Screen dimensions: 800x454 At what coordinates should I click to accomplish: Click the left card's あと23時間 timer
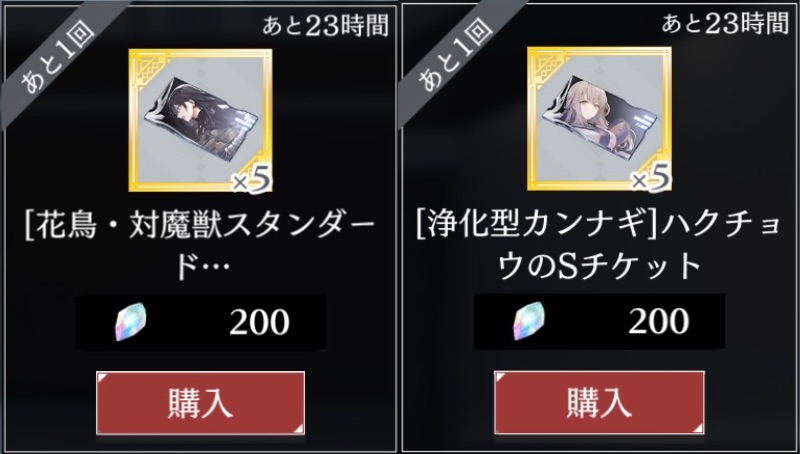(x=326, y=25)
